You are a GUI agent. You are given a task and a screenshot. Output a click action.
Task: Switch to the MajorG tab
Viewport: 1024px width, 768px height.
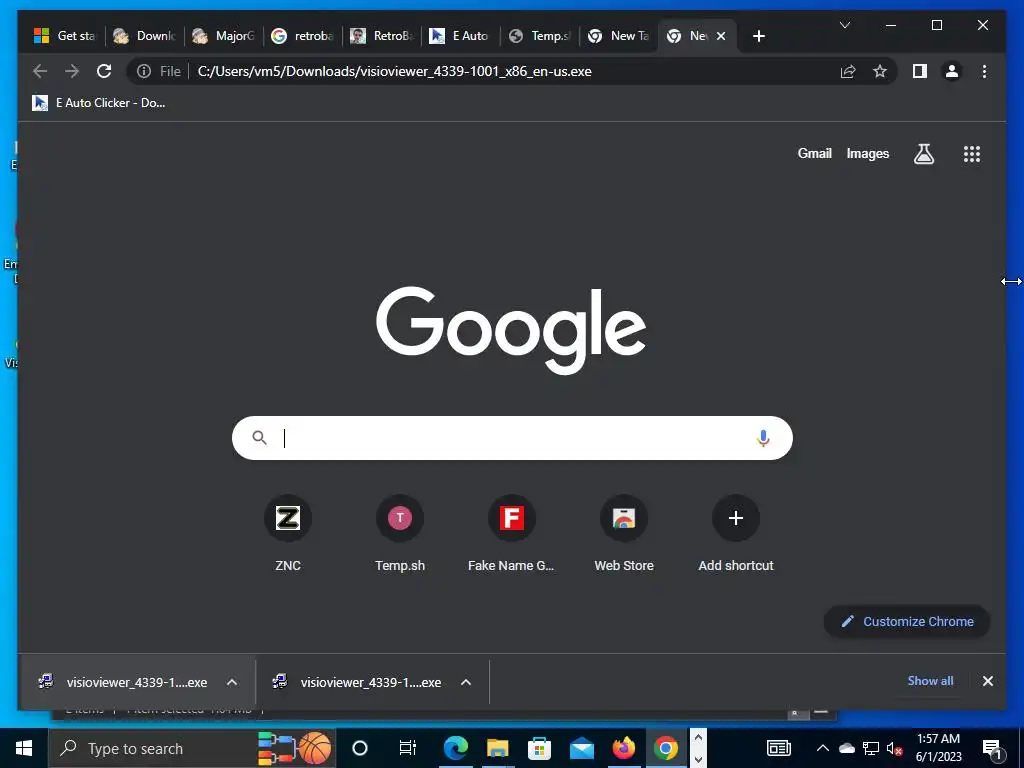tap(223, 36)
